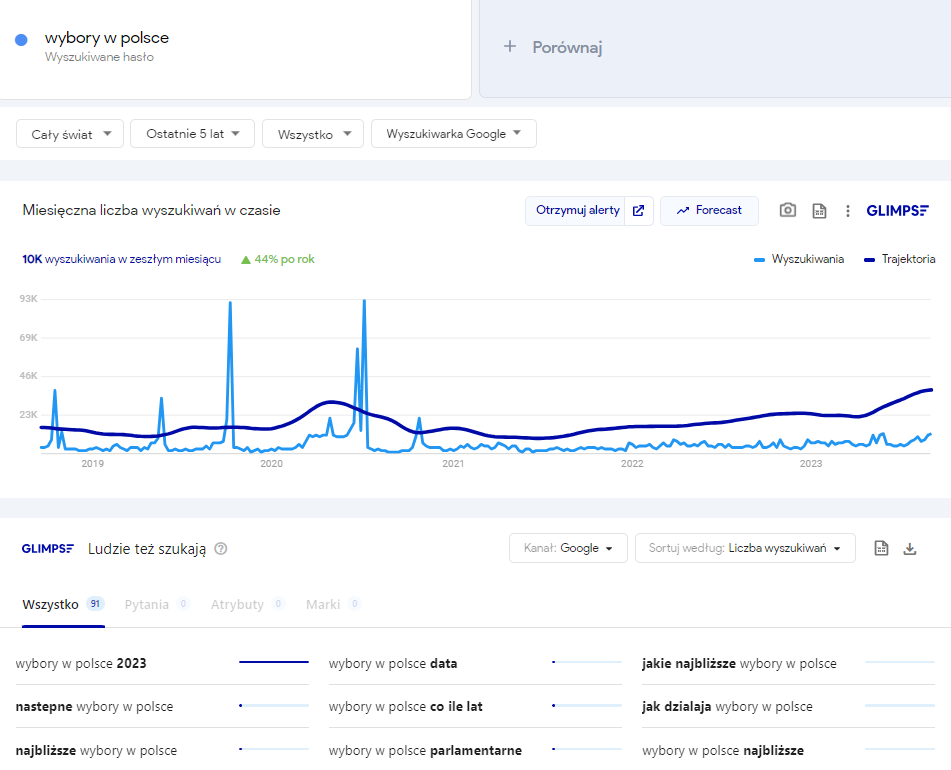Switch to the Atrybuty tab
Image resolution: width=951 pixels, height=770 pixels.
click(x=248, y=604)
